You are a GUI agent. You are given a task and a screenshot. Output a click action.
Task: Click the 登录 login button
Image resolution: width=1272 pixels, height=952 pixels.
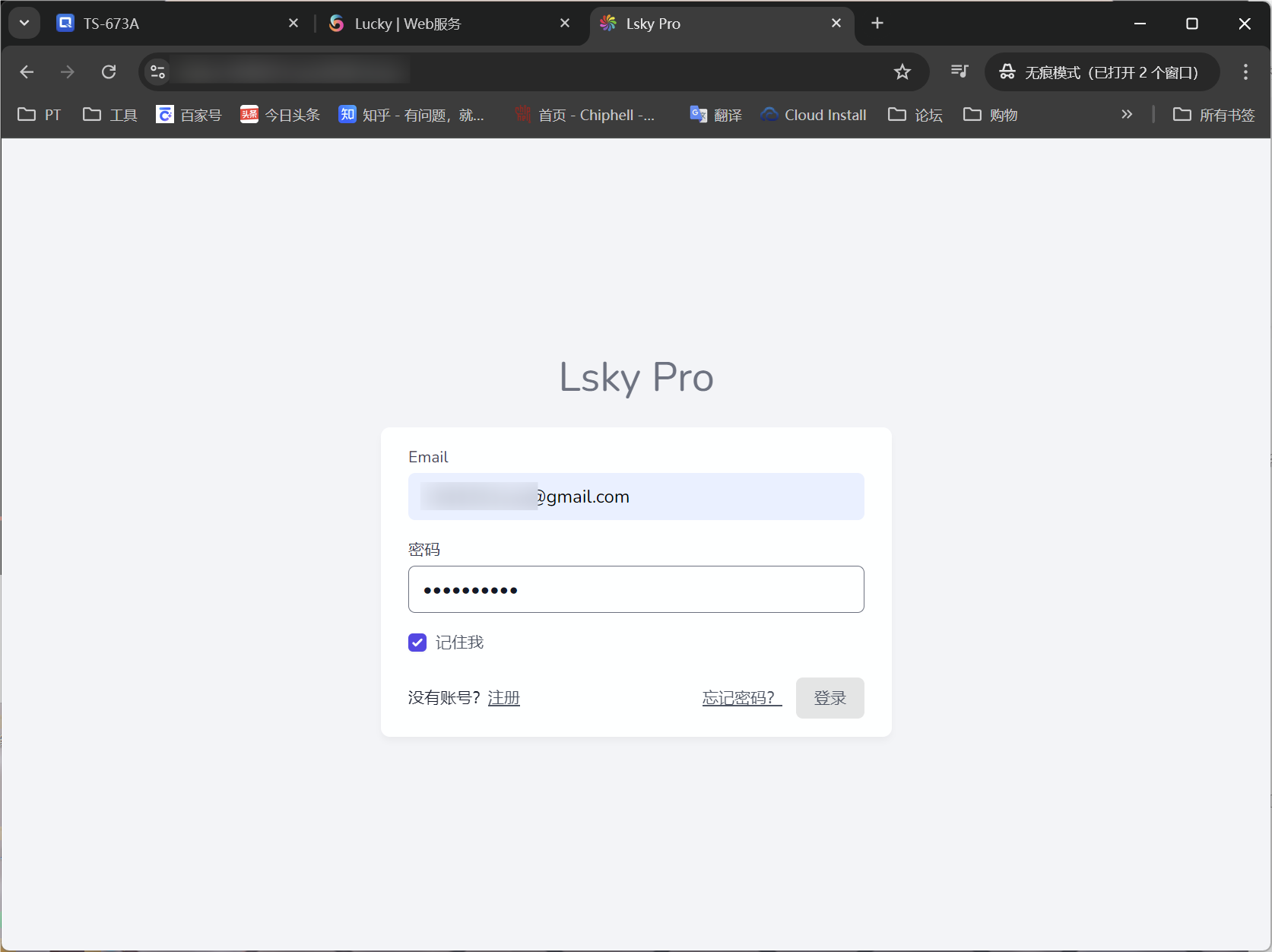click(830, 698)
